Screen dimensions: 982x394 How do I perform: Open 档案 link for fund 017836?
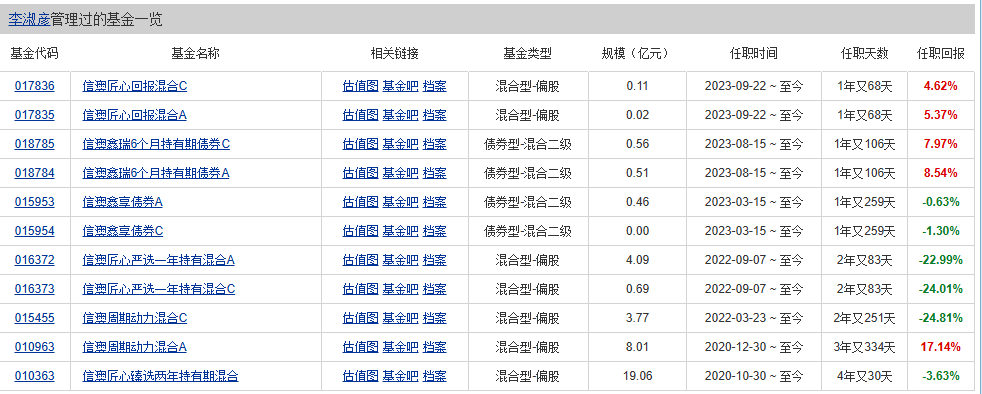(x=435, y=86)
